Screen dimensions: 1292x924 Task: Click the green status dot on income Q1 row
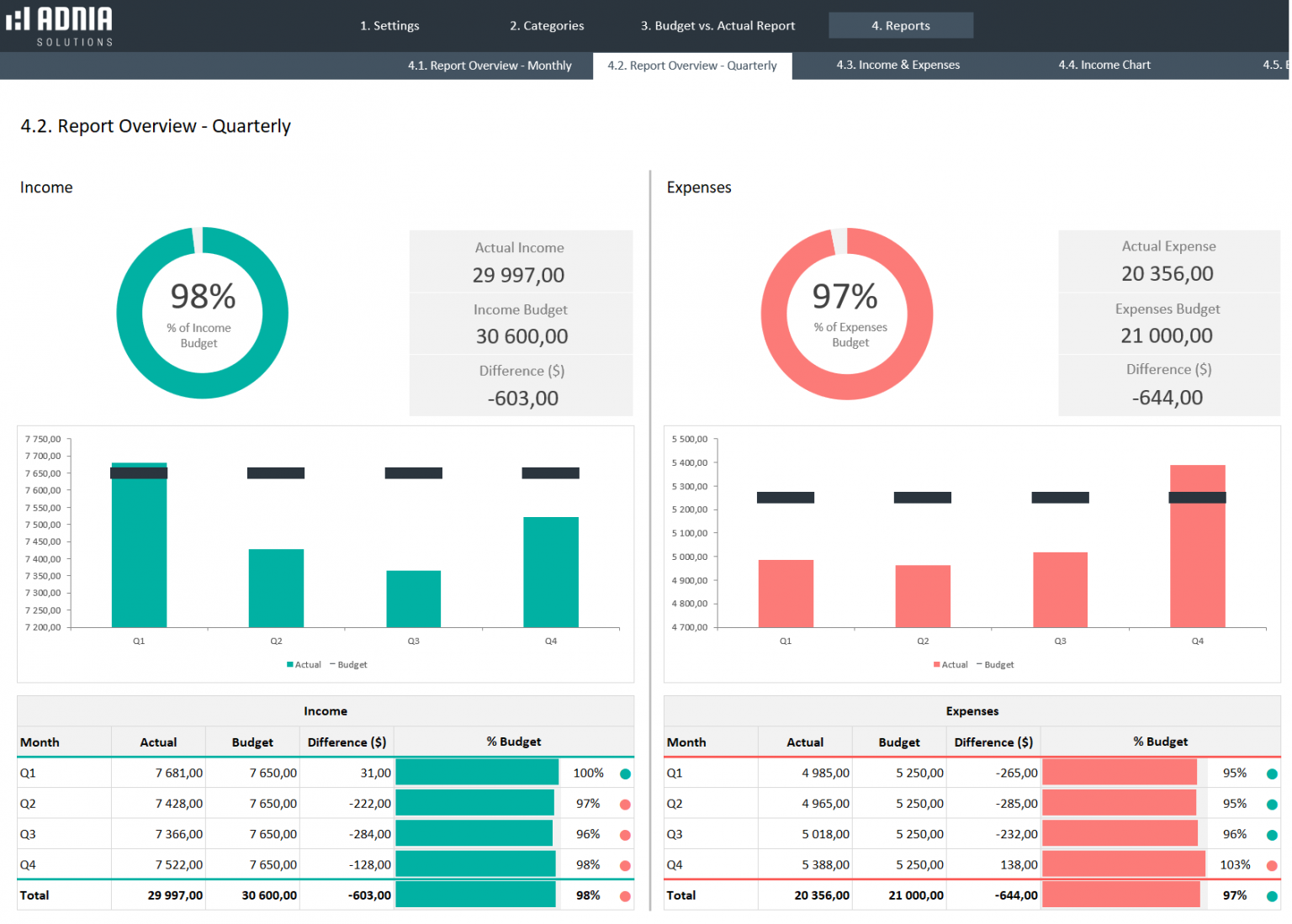(626, 773)
